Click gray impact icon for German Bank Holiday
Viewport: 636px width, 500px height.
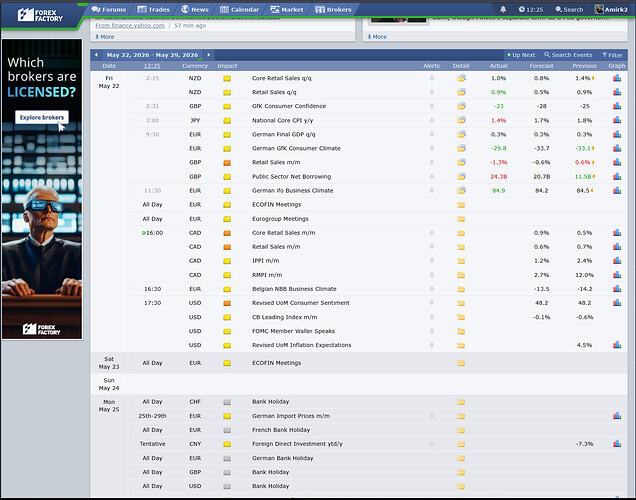[x=227, y=458]
